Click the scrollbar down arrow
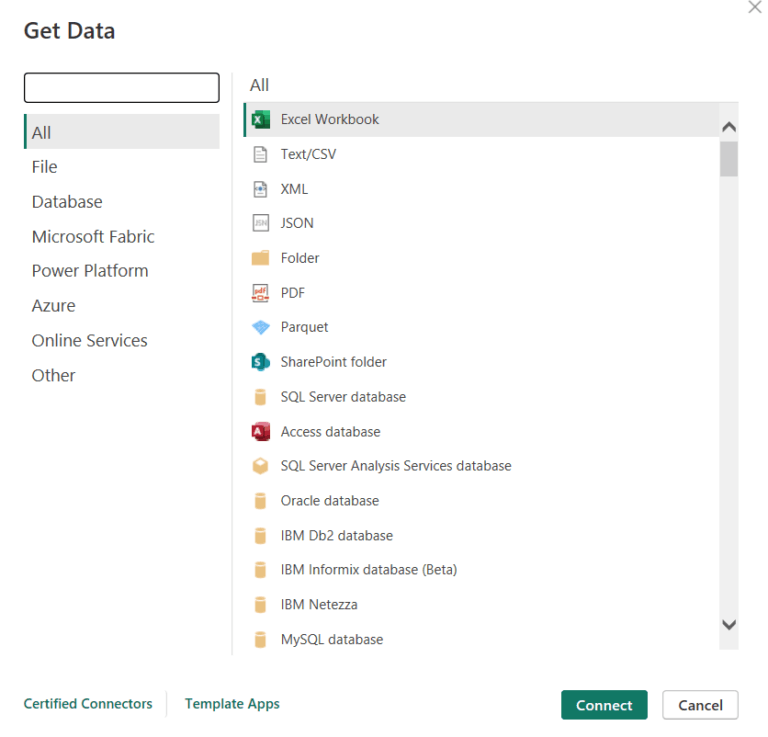The height and width of the screenshot is (737, 768). 729,625
